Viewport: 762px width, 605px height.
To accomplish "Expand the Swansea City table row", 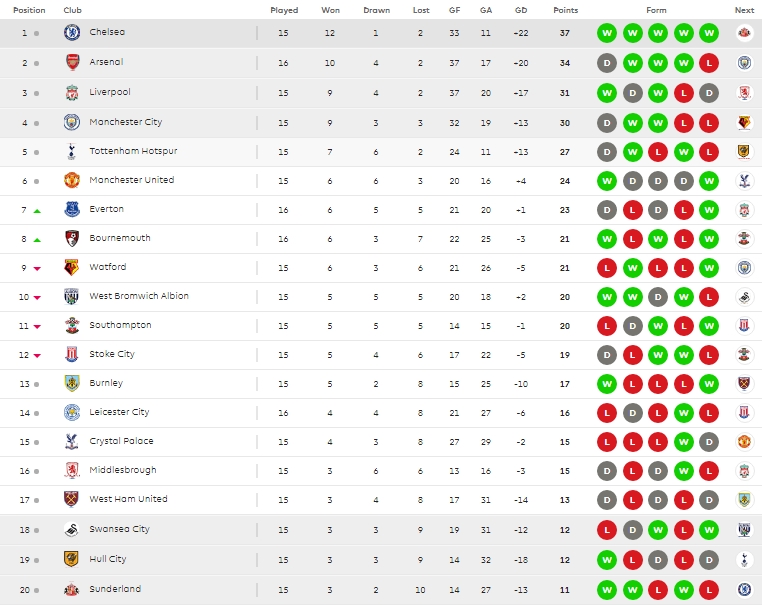I will tap(380, 530).
